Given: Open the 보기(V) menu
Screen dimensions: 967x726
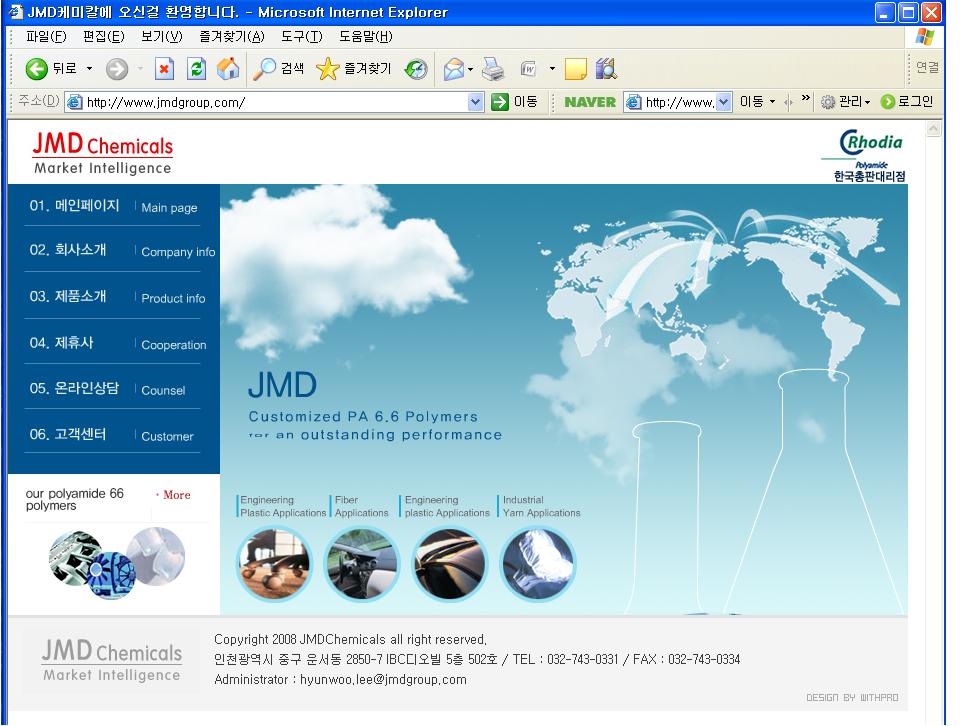Looking at the screenshot, I should coord(162,36).
